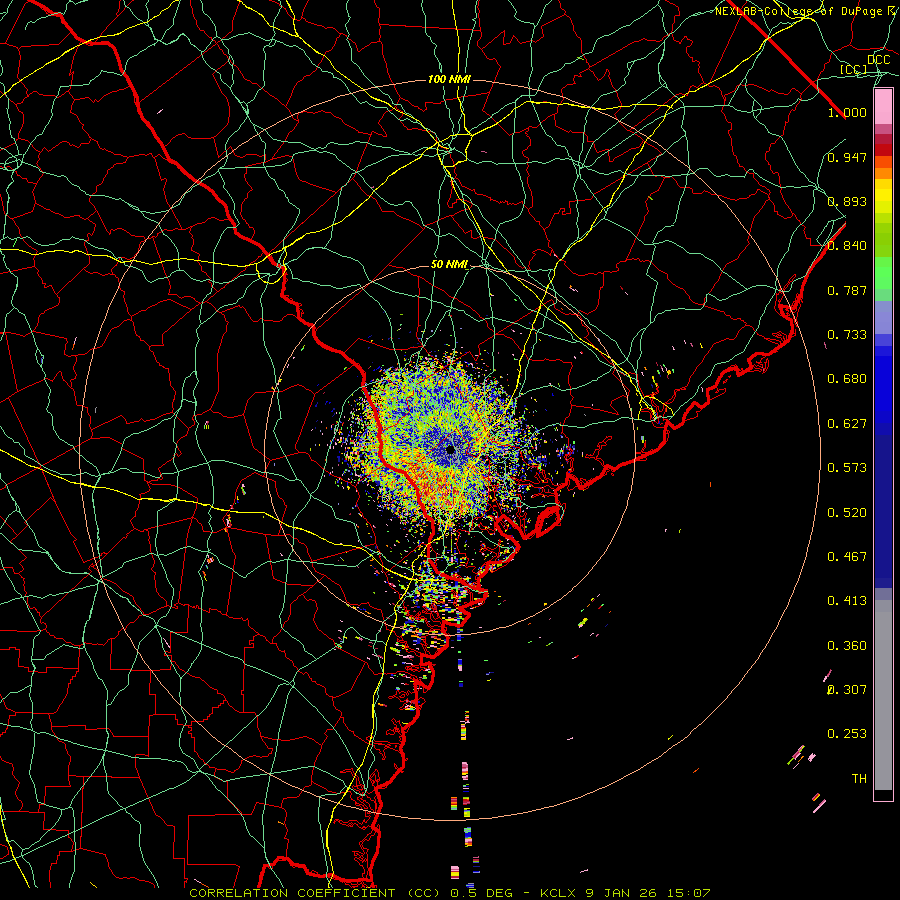The height and width of the screenshot is (900, 900).
Task: Click the 1.000 scale value
Action: click(847, 112)
